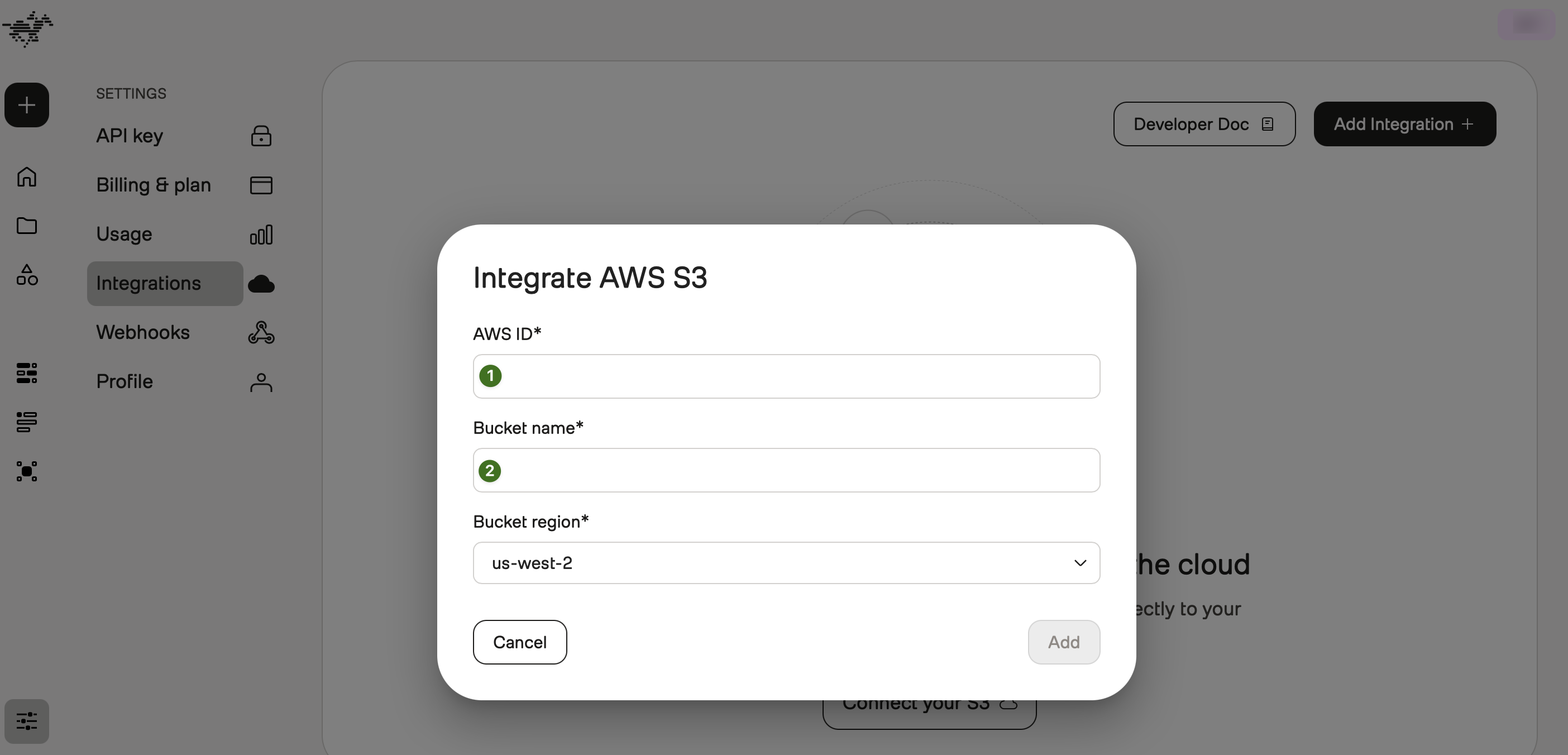Click the Add Integration button

pos(1404,124)
